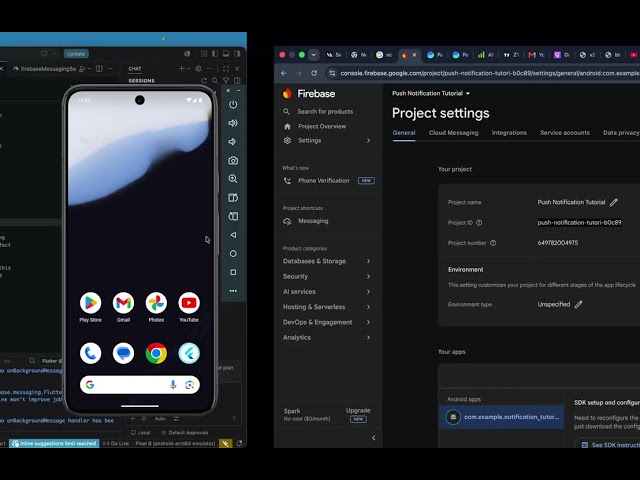
Task: Edit environment type with pencil icon
Action: pyautogui.click(x=578, y=304)
